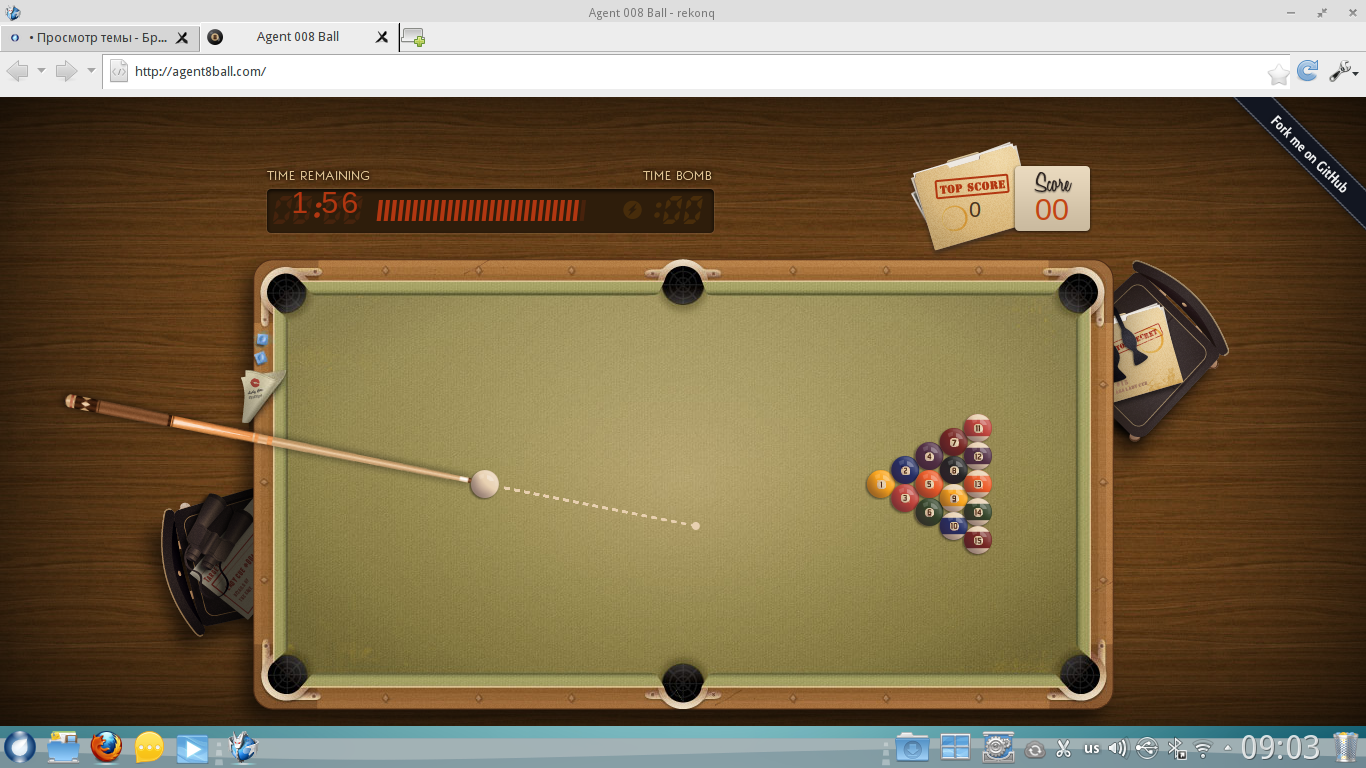Click the top center pocket
Viewport: 1366px width, 768px height.
click(x=683, y=286)
